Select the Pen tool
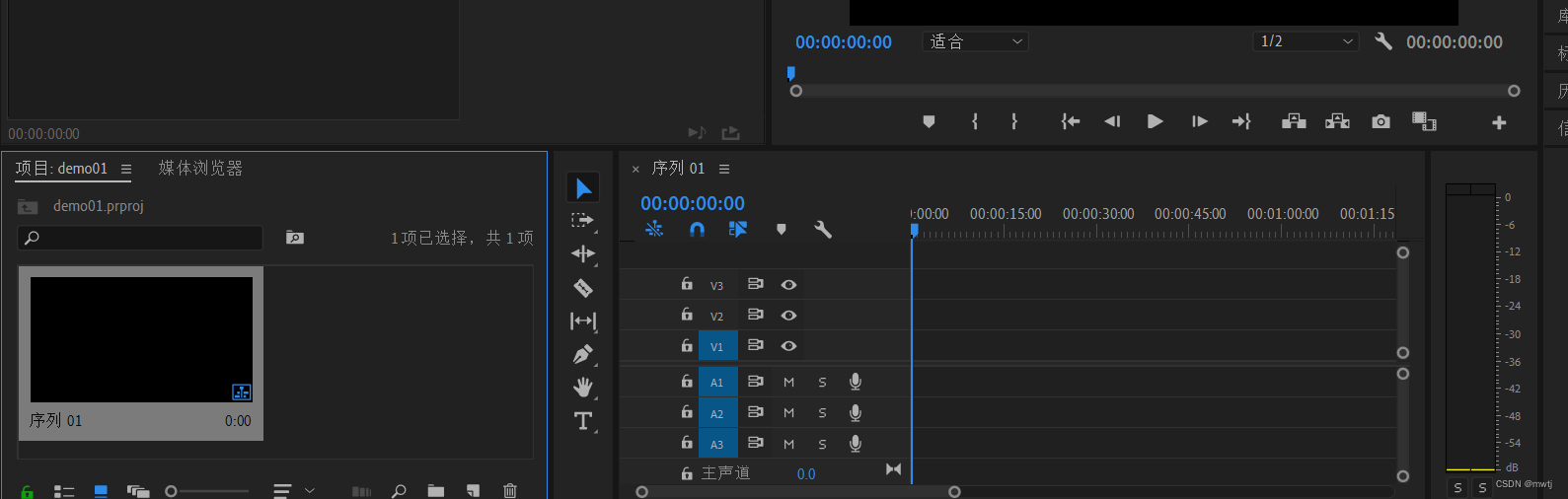 coord(583,354)
